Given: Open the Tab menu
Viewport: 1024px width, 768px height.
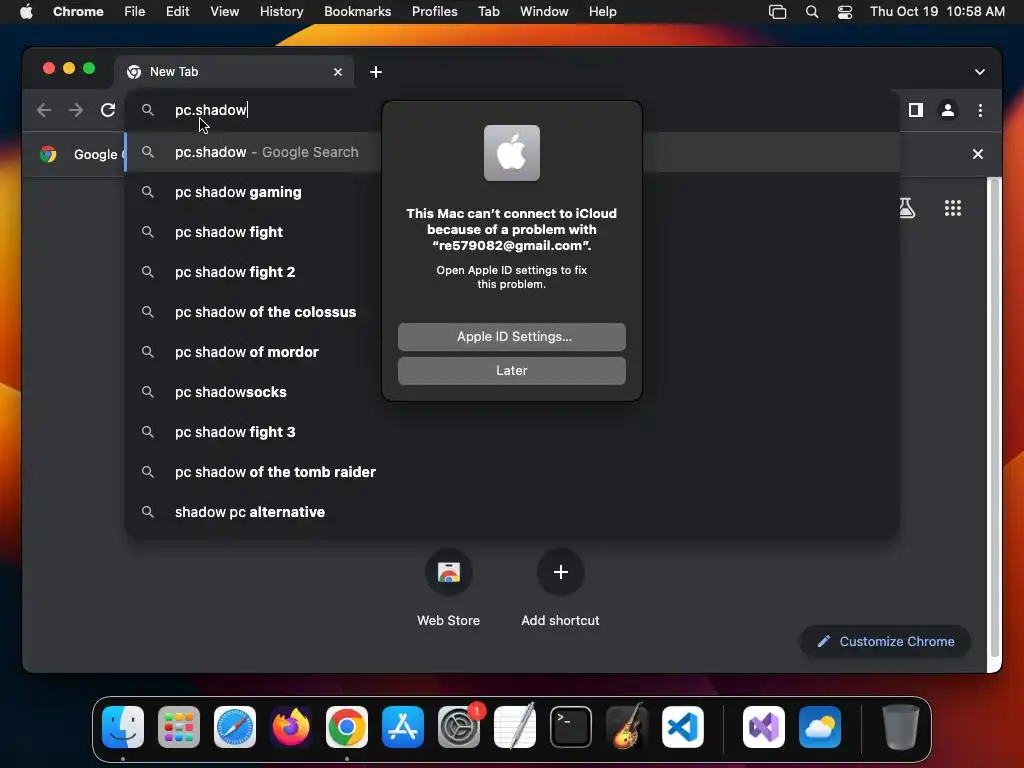Looking at the screenshot, I should pos(488,12).
